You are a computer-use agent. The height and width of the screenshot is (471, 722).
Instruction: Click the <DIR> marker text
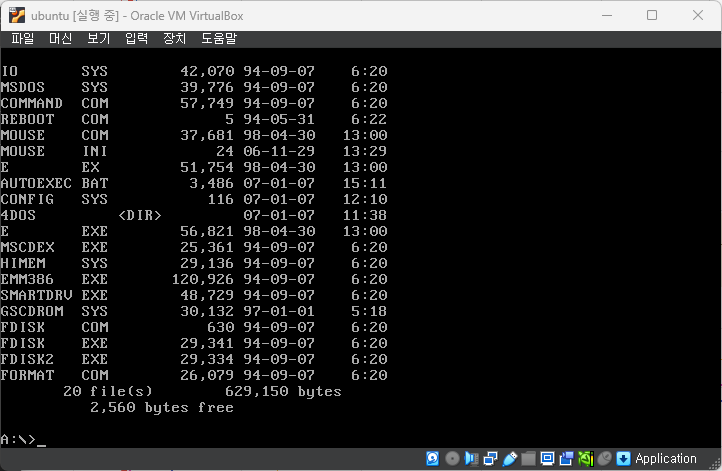[x=140, y=215]
